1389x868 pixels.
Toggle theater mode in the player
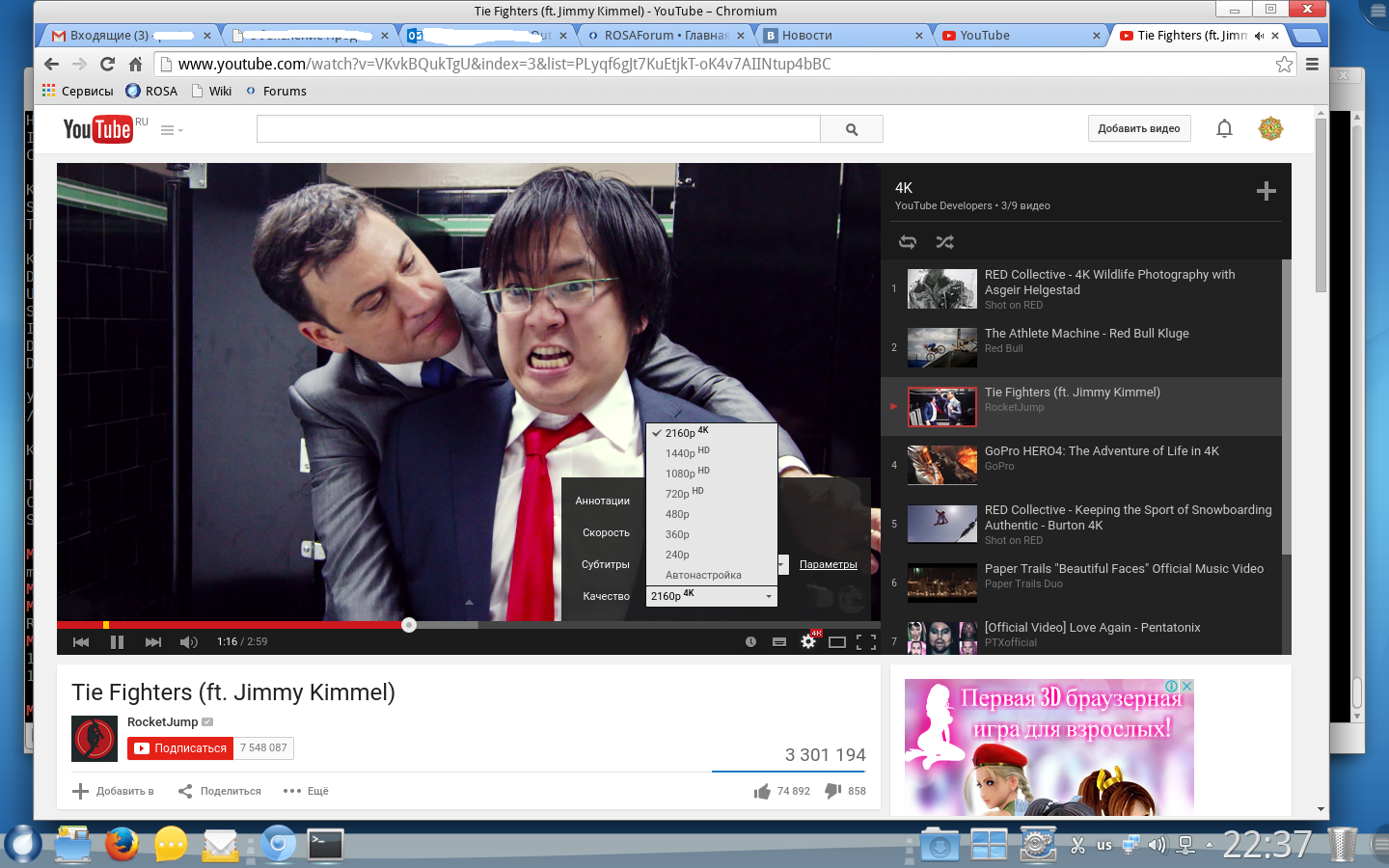[837, 642]
